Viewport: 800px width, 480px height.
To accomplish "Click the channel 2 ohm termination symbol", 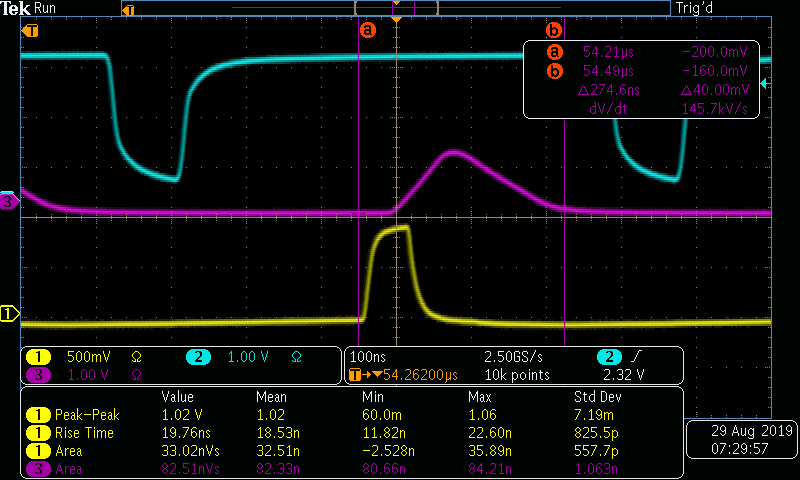I will [x=296, y=357].
